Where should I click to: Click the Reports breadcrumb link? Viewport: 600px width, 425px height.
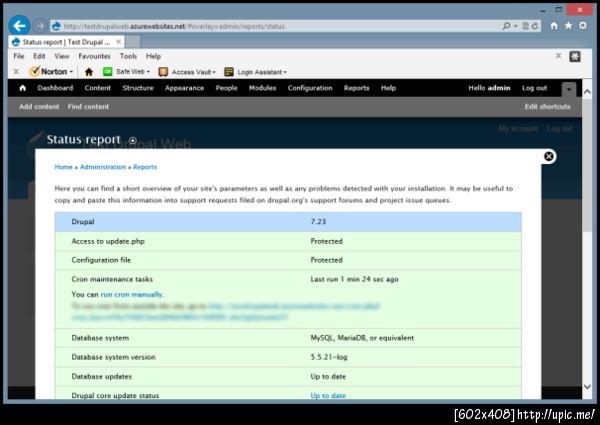point(145,167)
